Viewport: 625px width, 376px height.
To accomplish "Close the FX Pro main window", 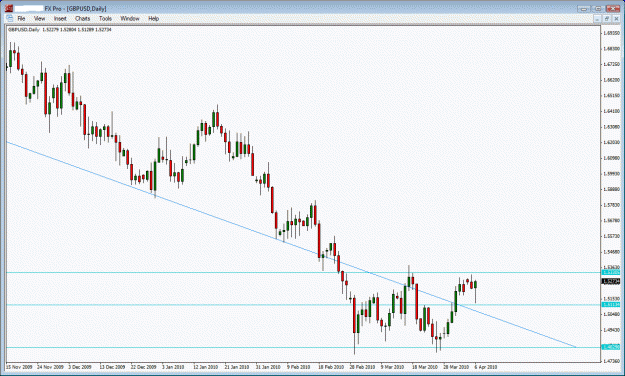I will click(613, 8).
